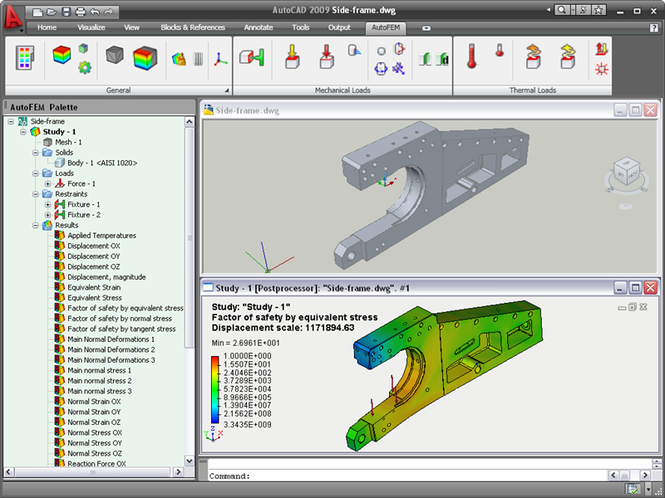The image size is (665, 498).
Task: Click in the Command line input
Action: click(x=428, y=476)
